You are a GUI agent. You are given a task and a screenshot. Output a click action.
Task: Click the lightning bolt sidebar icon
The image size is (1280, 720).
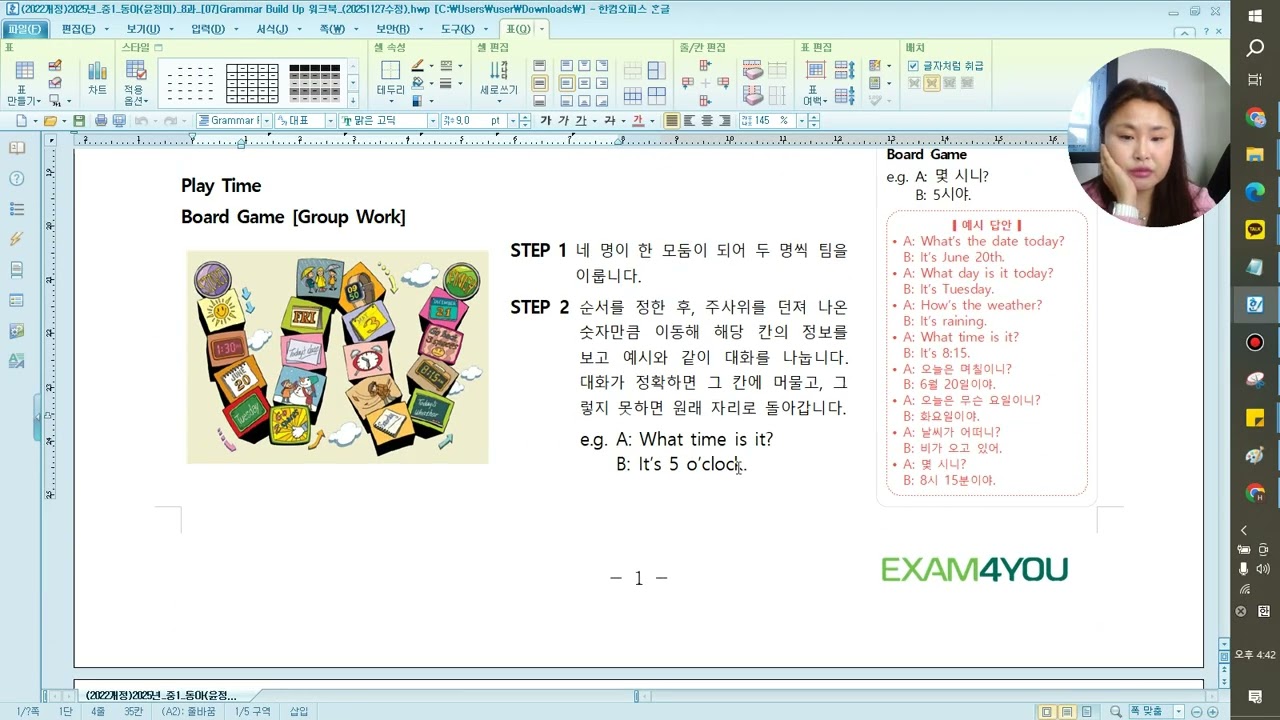(x=17, y=239)
